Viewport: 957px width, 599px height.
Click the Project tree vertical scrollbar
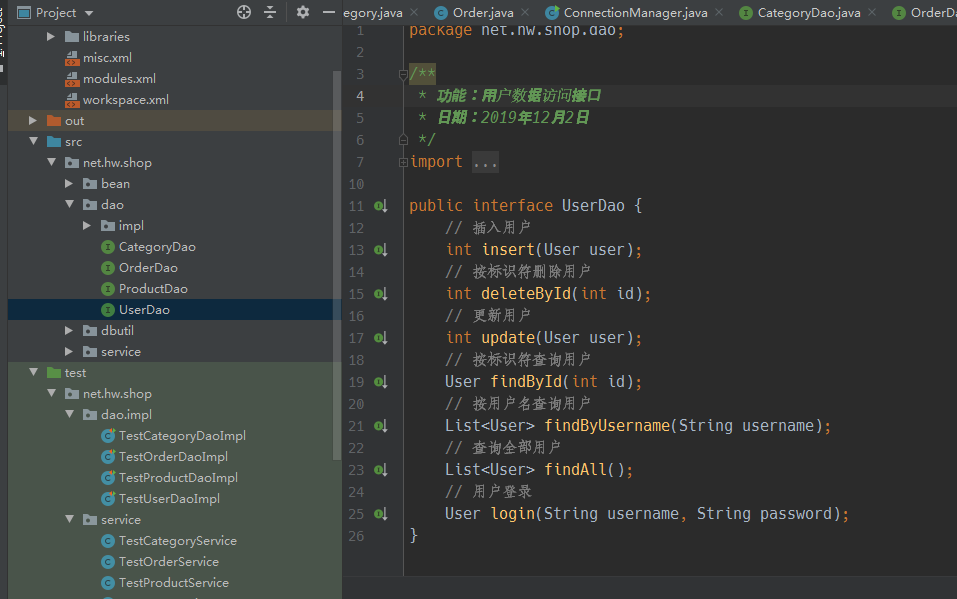(x=337, y=266)
